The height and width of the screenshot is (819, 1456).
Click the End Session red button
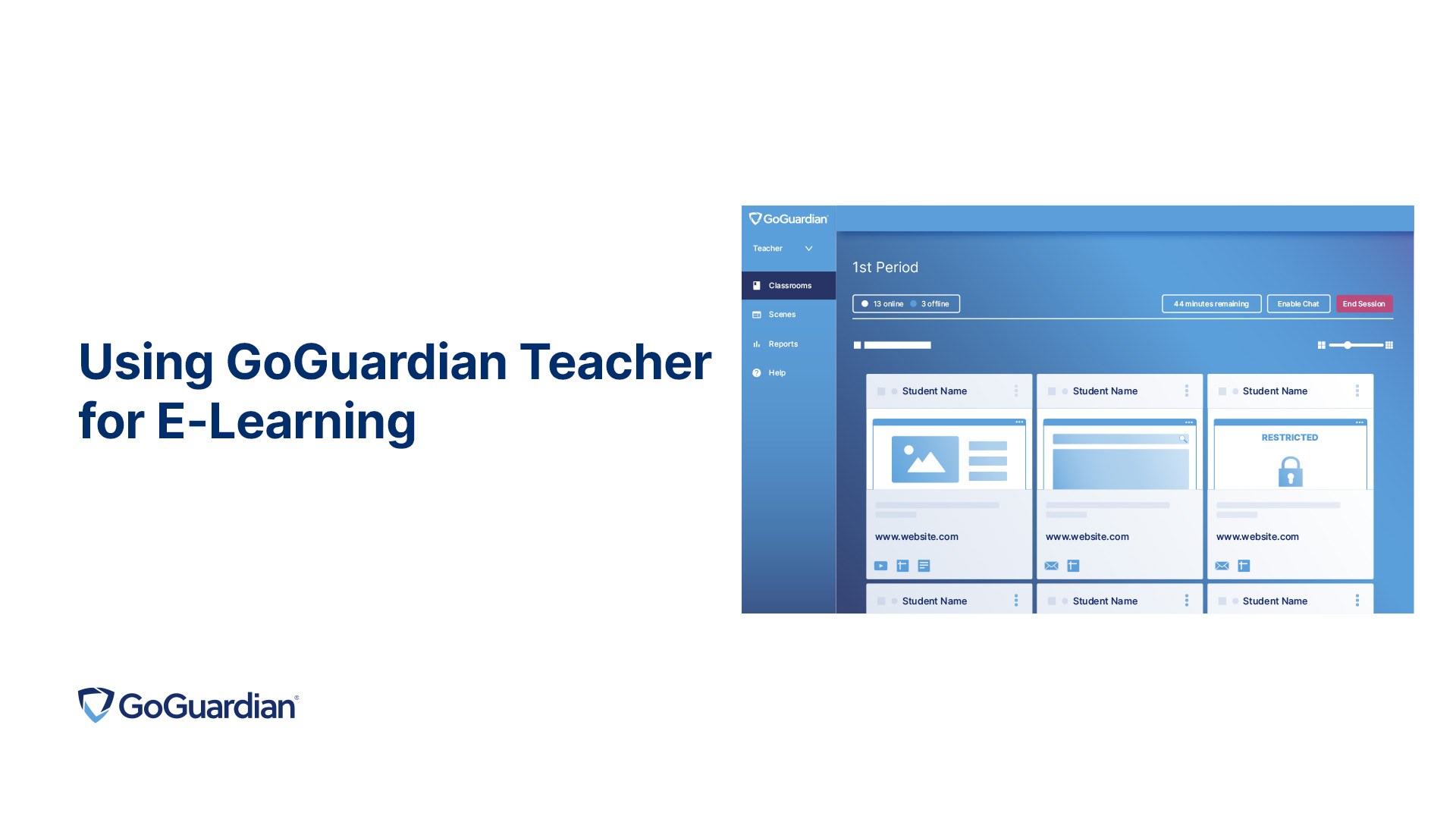(x=1365, y=303)
